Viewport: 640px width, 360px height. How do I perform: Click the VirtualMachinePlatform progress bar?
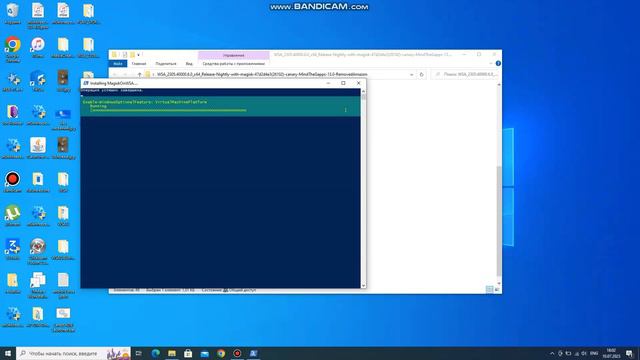pos(168,110)
